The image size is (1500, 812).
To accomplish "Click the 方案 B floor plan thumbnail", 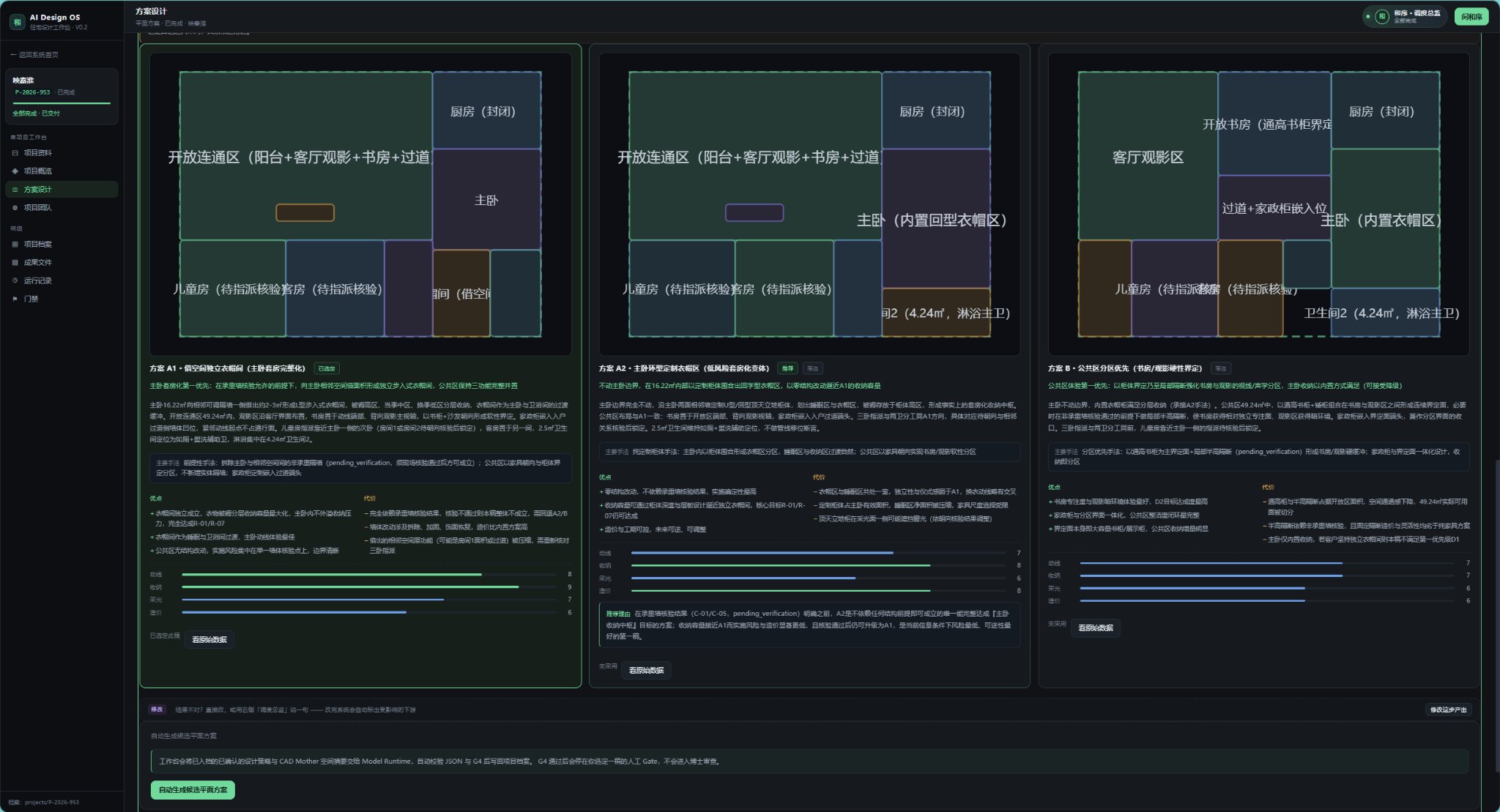I will tap(1258, 204).
